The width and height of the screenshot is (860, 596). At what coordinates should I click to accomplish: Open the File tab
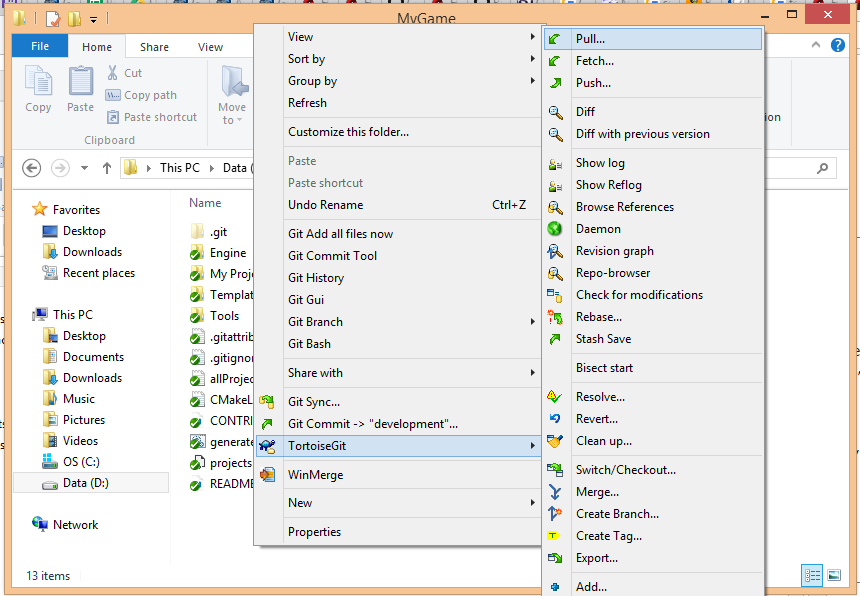pyautogui.click(x=40, y=46)
